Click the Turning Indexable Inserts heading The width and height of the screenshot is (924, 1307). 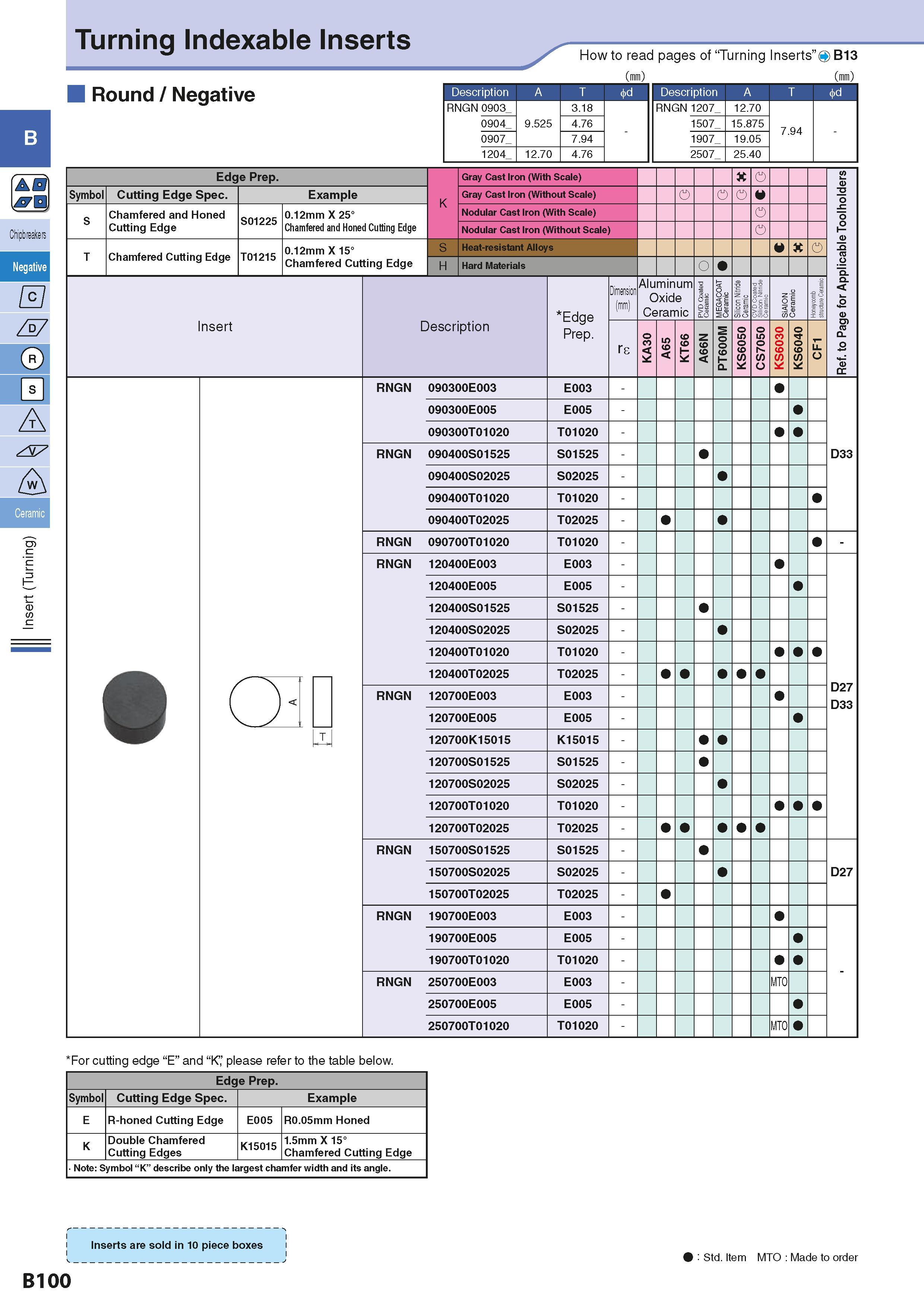[x=243, y=40]
